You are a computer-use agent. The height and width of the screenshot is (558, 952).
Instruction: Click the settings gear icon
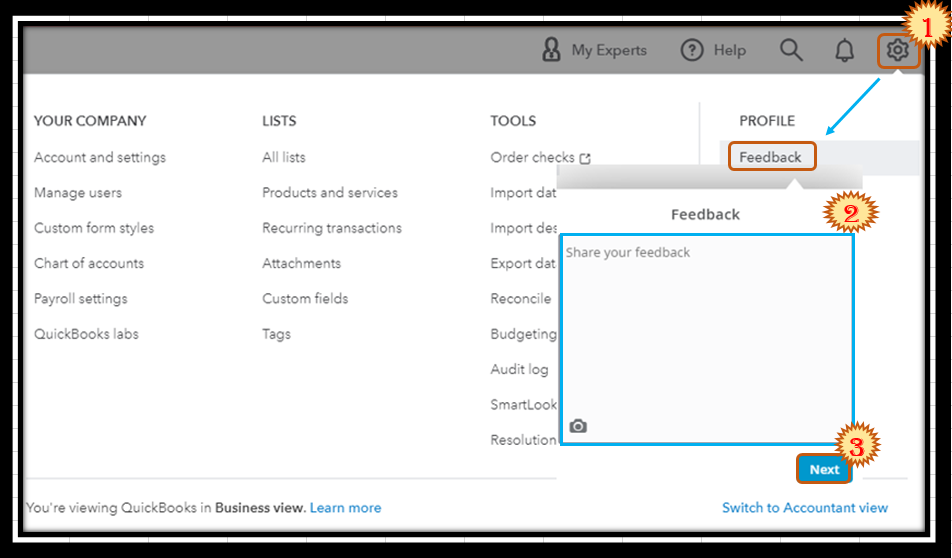tap(897, 50)
